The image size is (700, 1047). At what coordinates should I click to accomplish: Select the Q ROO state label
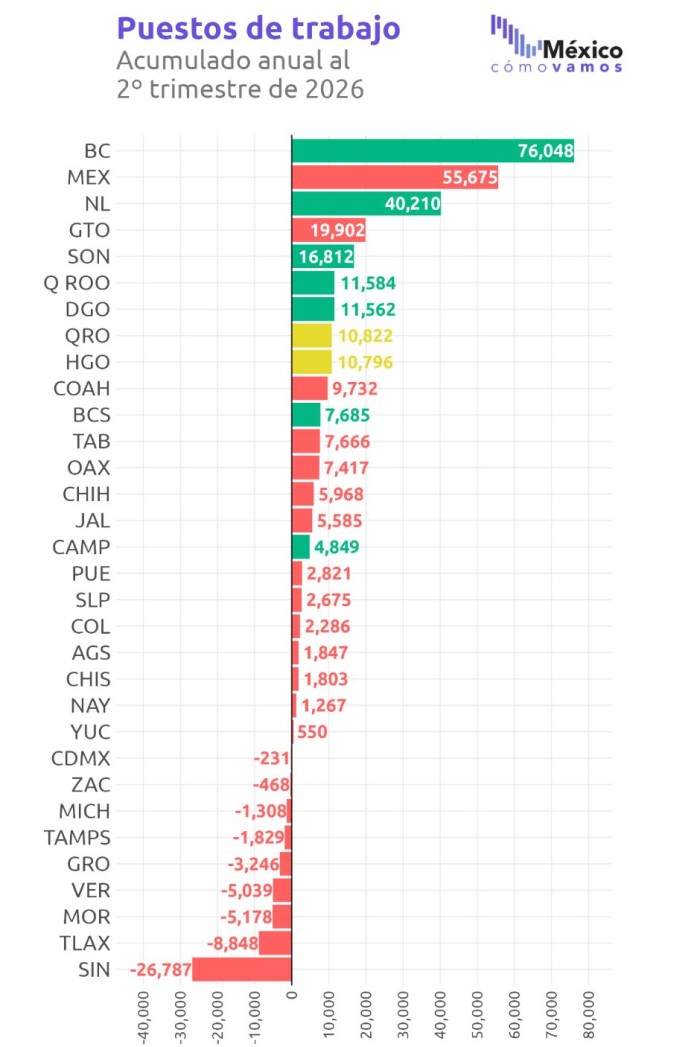(x=77, y=283)
